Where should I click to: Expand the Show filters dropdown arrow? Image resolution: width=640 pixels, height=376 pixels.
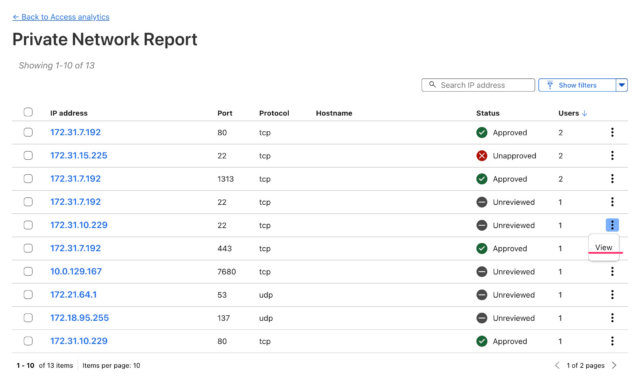tap(621, 85)
